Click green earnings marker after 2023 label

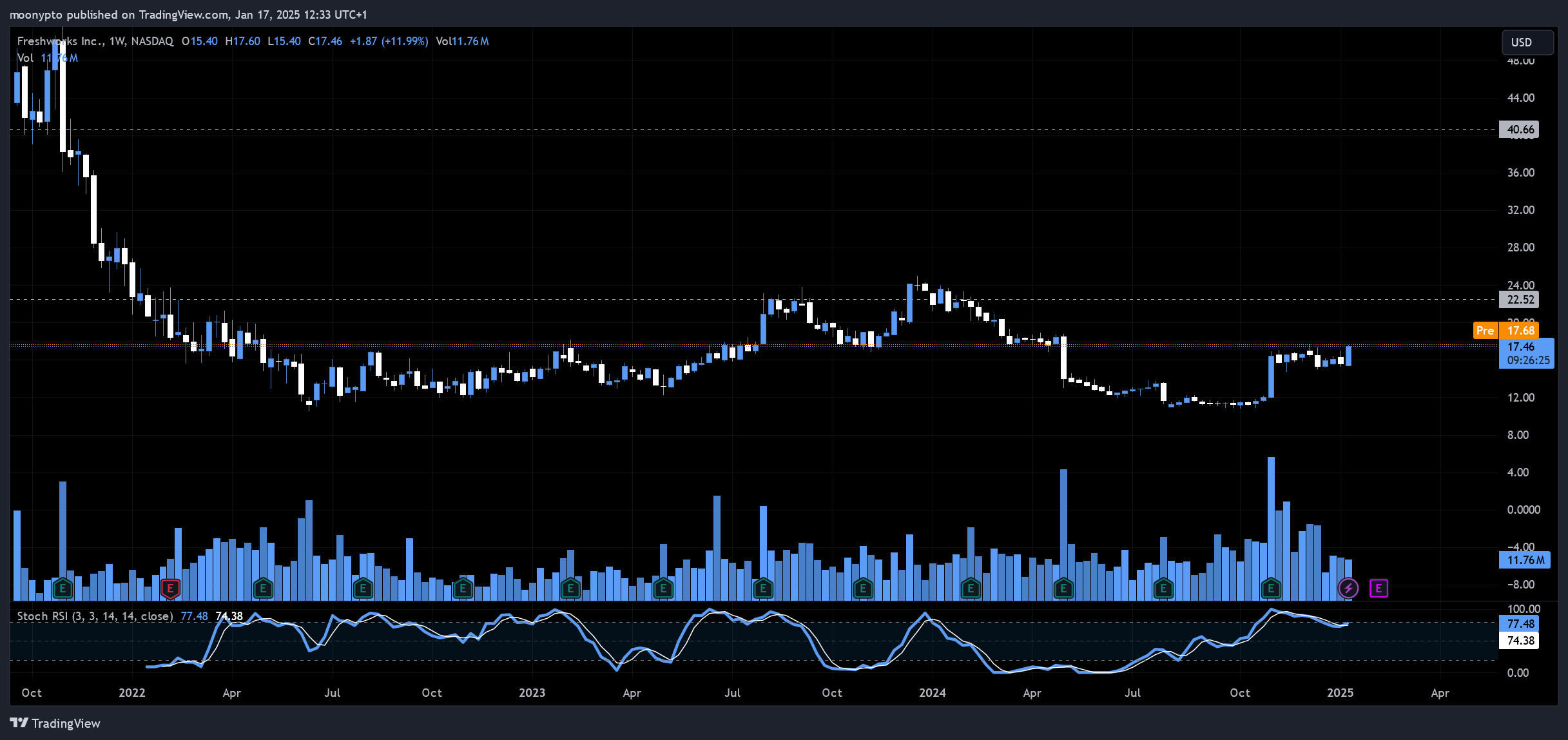point(570,588)
